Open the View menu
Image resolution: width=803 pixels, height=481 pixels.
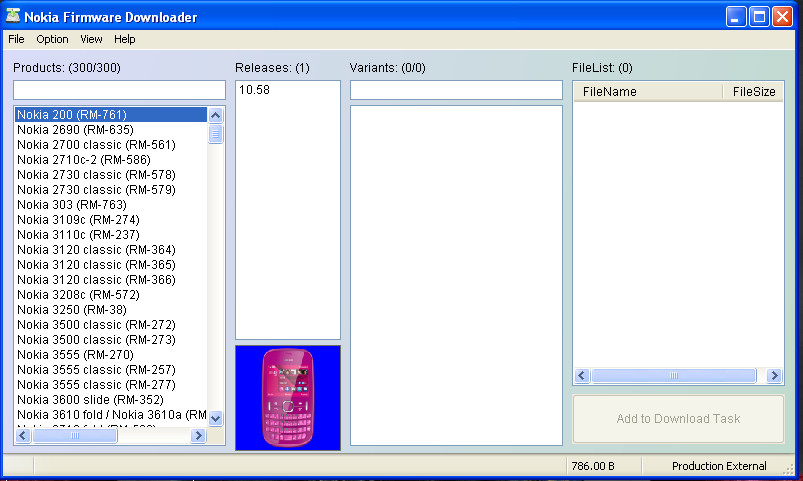[91, 39]
